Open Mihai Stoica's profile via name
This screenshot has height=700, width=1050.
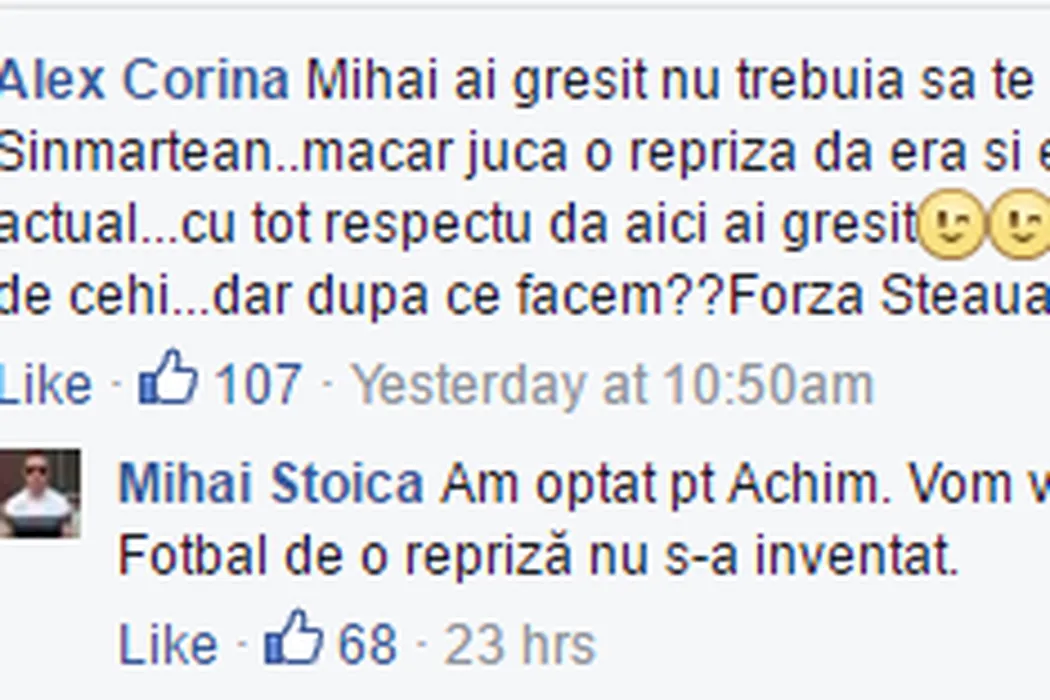click(x=271, y=486)
